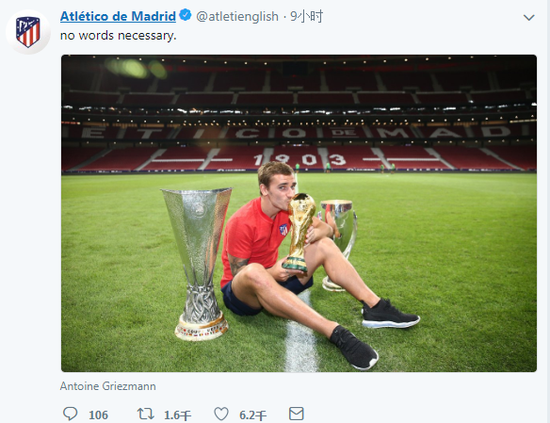This screenshot has height=423, width=550.
Task: Open the Atlético de Madrid profile avatar
Action: click(x=28, y=32)
